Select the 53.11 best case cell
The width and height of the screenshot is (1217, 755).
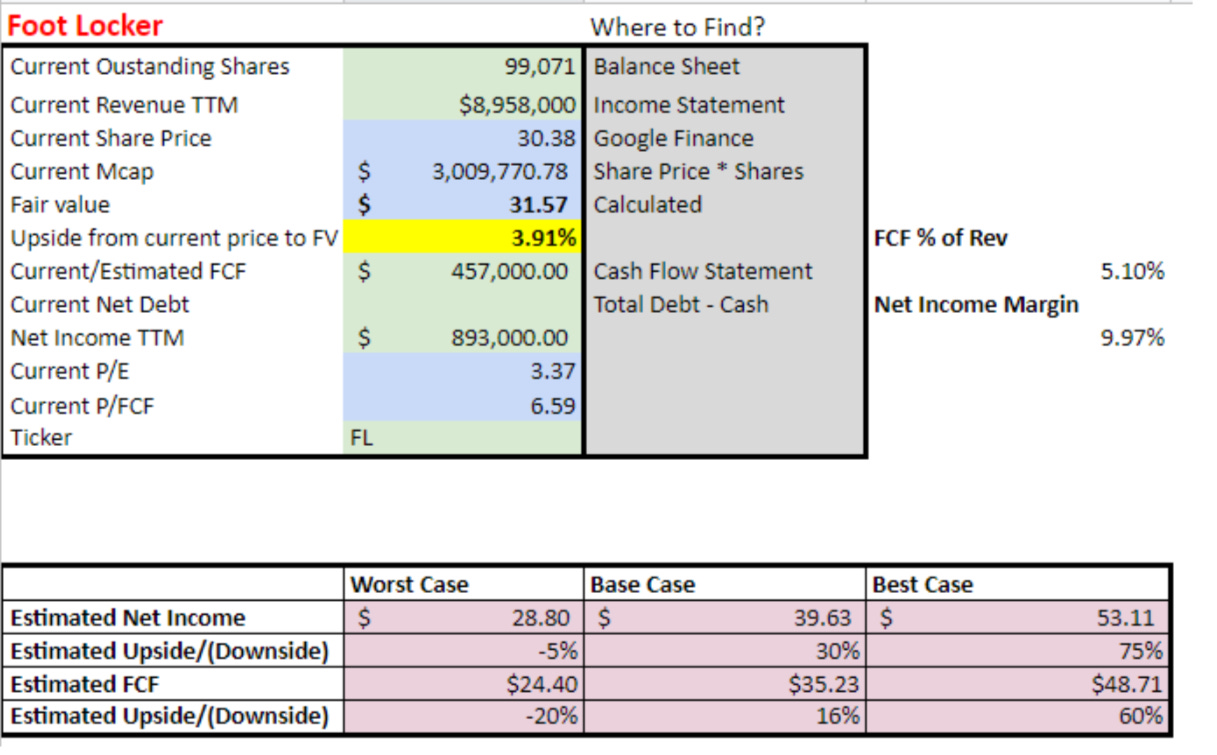(1018, 618)
